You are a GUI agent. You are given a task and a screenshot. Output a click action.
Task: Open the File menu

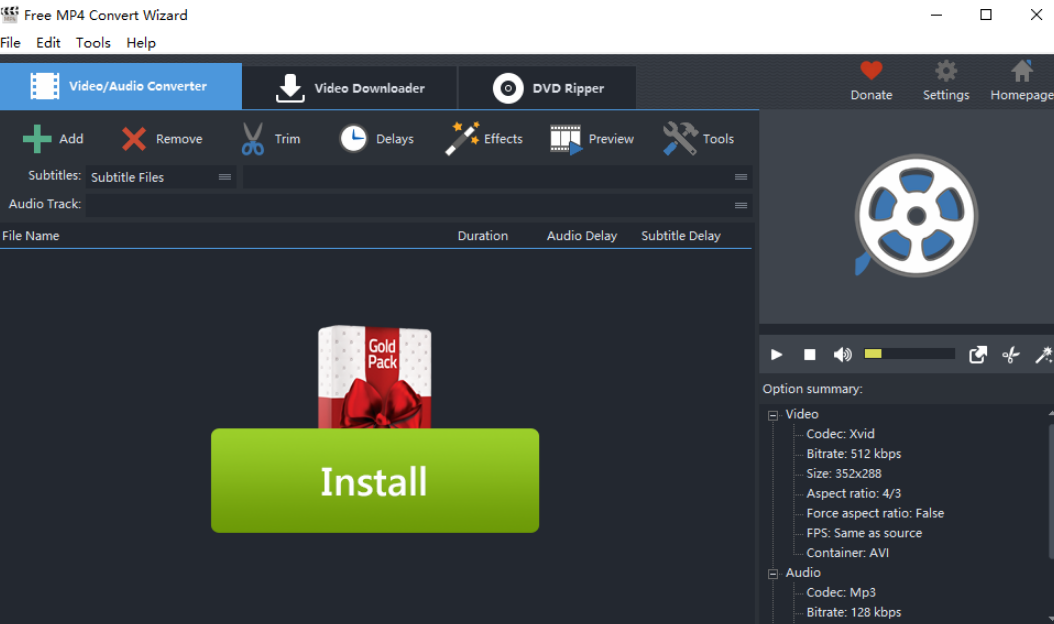(10, 43)
